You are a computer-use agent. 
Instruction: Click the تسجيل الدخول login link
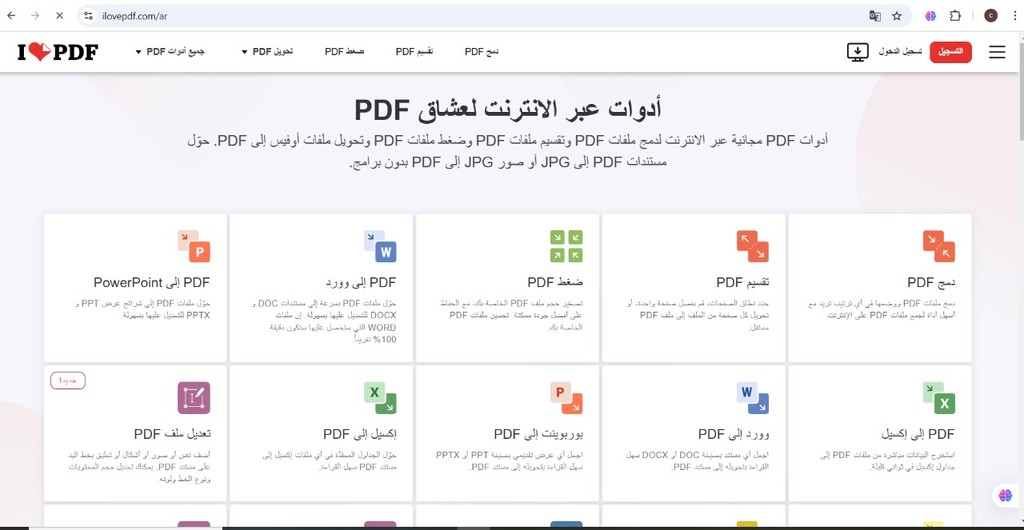tap(899, 52)
